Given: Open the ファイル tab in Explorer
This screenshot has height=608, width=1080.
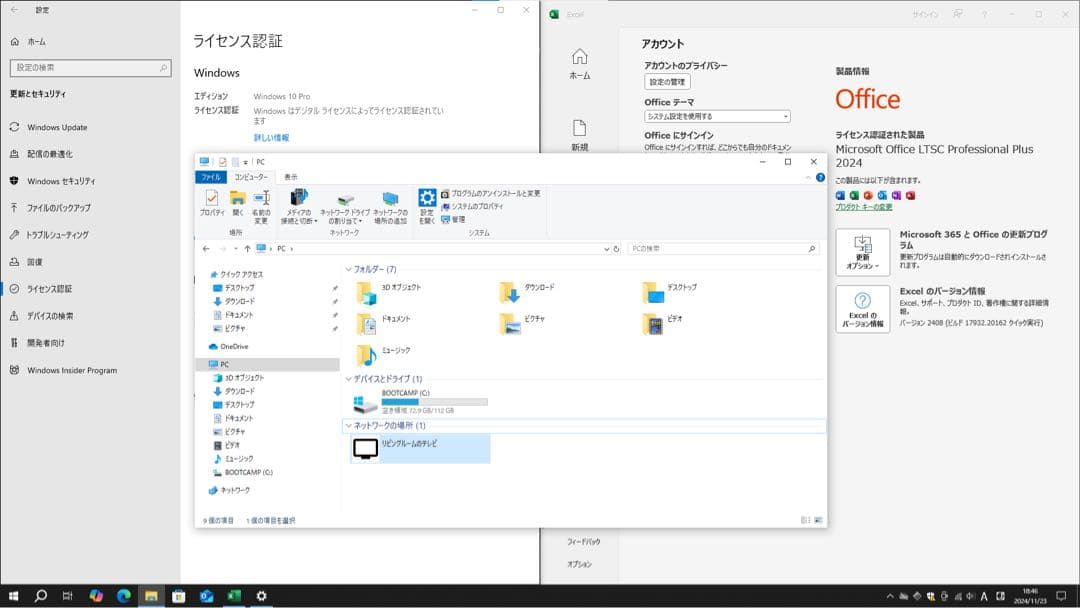Looking at the screenshot, I should point(211,177).
